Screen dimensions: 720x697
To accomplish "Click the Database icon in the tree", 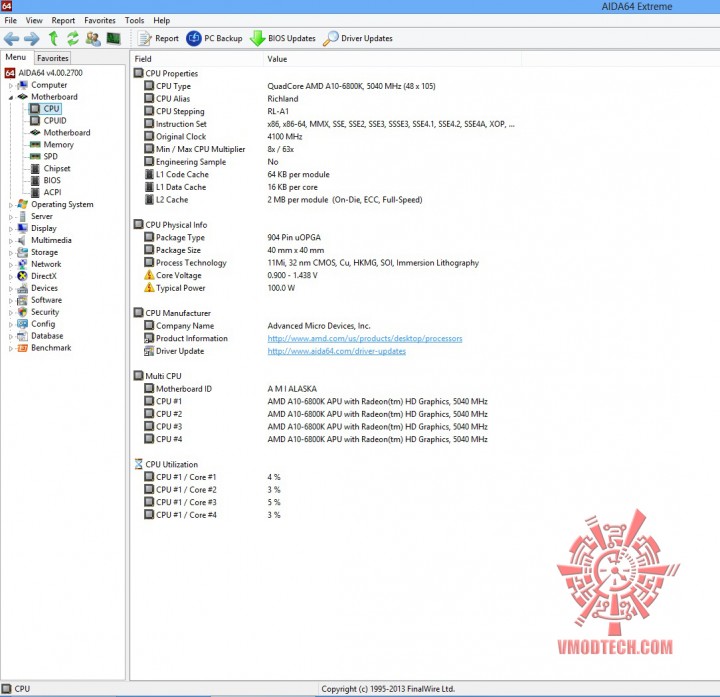I will [x=22, y=336].
